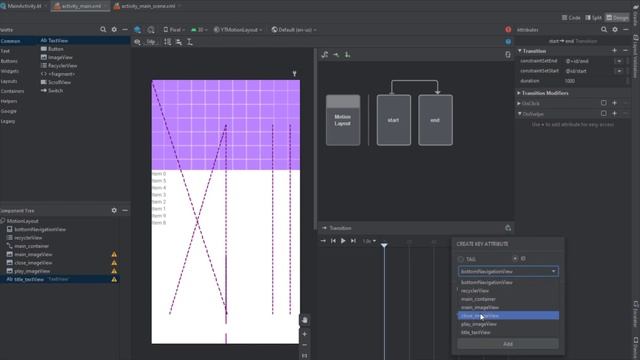Image resolution: width=640 pixels, height=360 pixels.
Task: Add OnClick handler with plus icon
Action: (614, 103)
